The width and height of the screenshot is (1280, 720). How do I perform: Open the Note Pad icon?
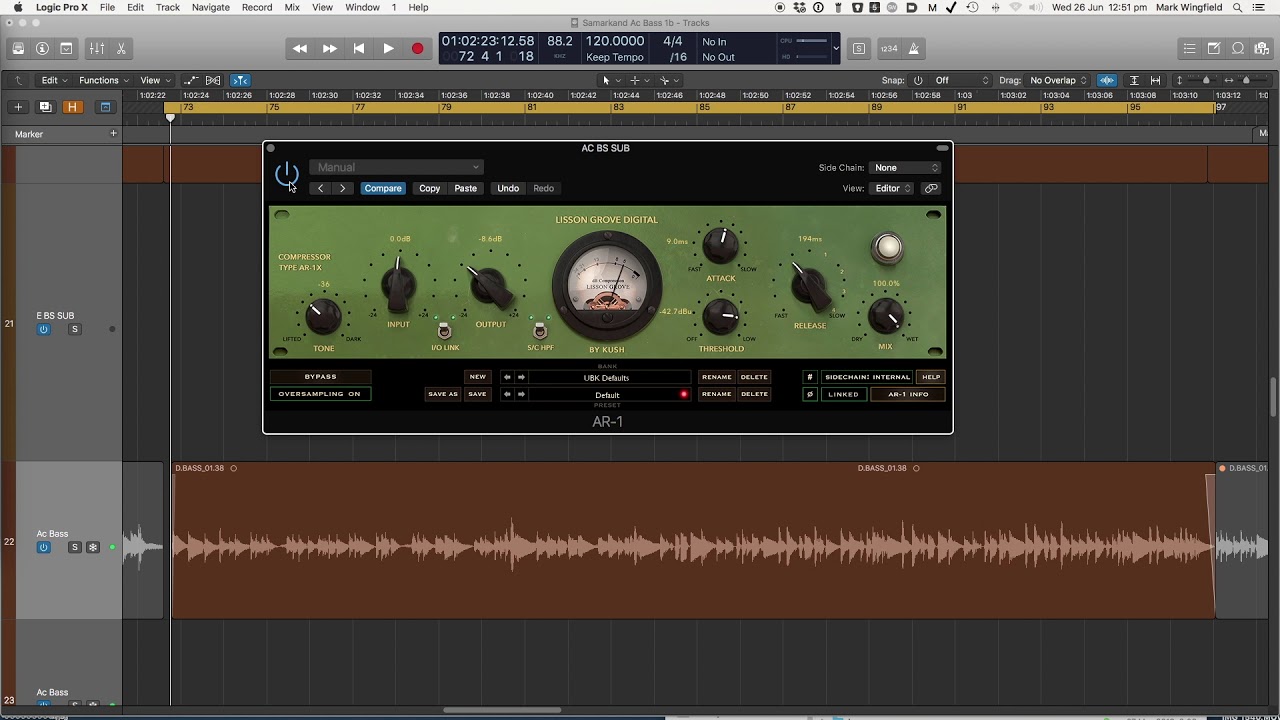pyautogui.click(x=1214, y=48)
